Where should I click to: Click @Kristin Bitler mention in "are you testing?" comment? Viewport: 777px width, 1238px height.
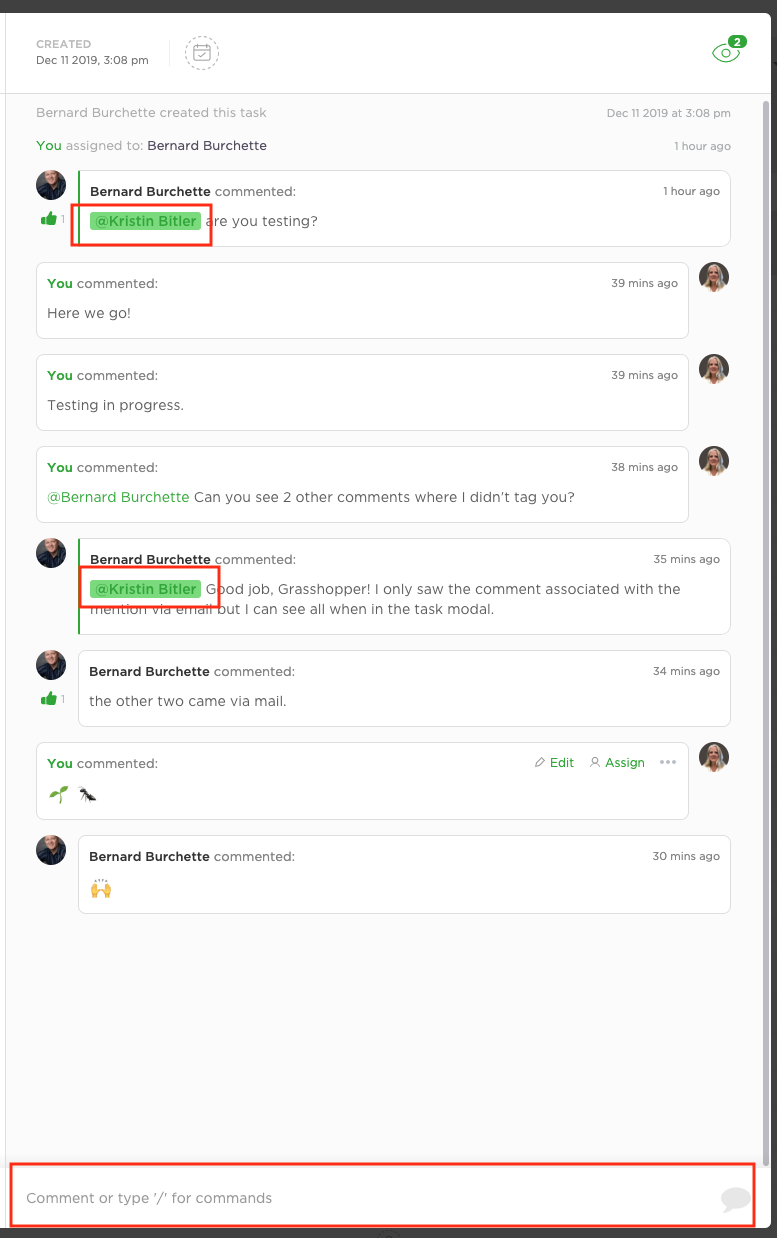(145, 221)
